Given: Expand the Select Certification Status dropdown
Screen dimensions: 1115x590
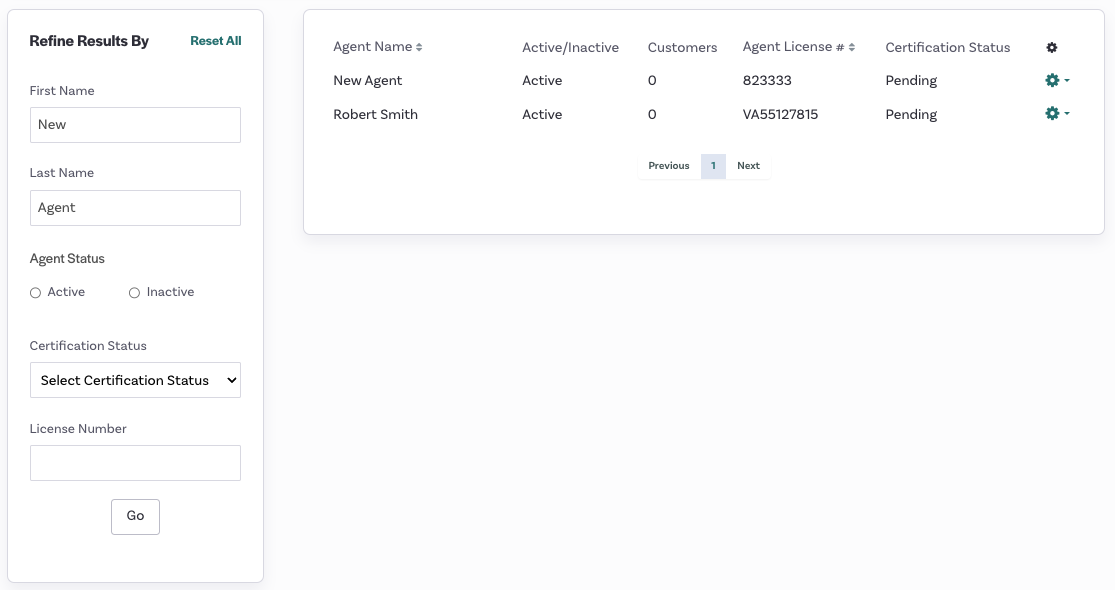Looking at the screenshot, I should coord(135,380).
